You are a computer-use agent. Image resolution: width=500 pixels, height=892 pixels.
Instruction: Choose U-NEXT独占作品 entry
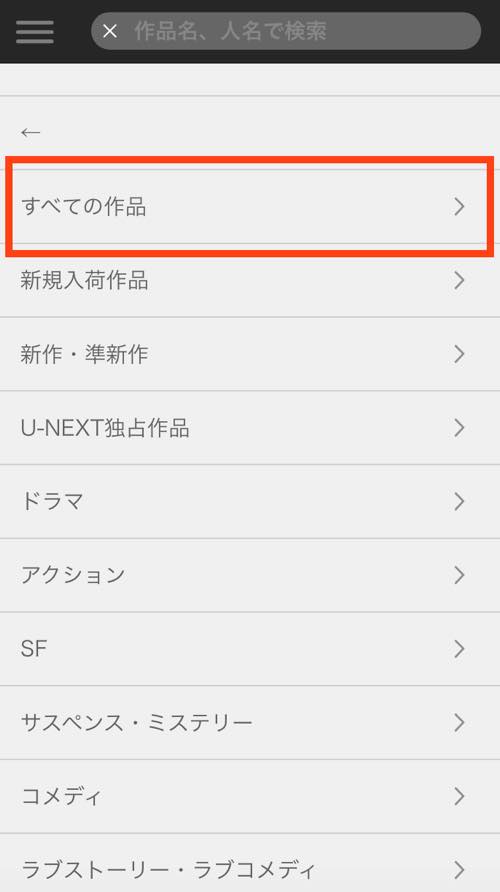point(250,428)
